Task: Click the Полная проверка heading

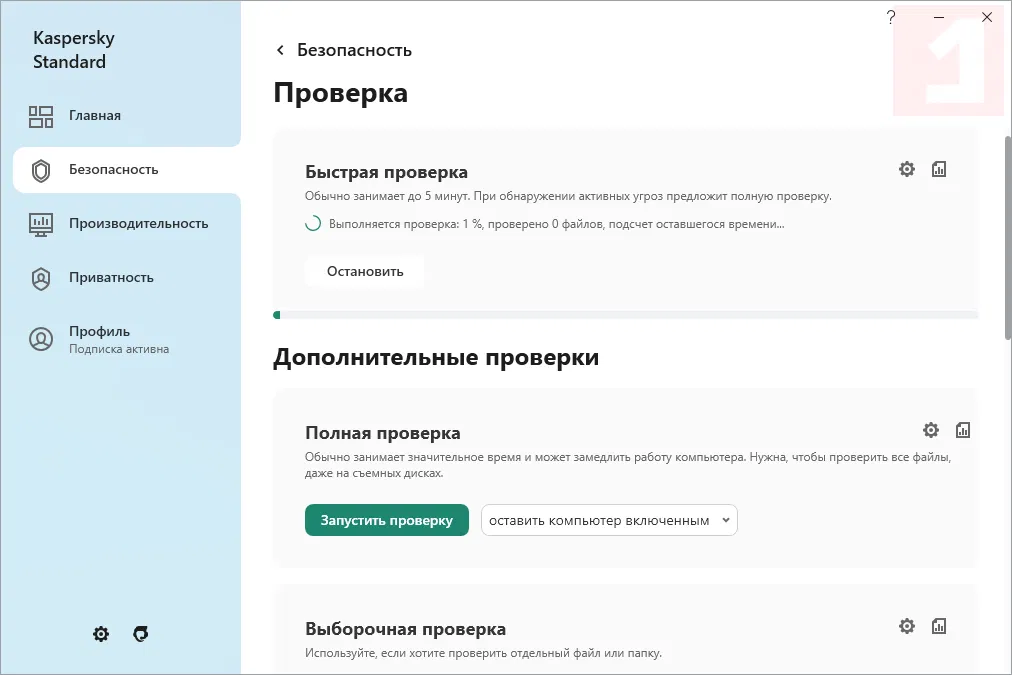Action: pyautogui.click(x=383, y=433)
